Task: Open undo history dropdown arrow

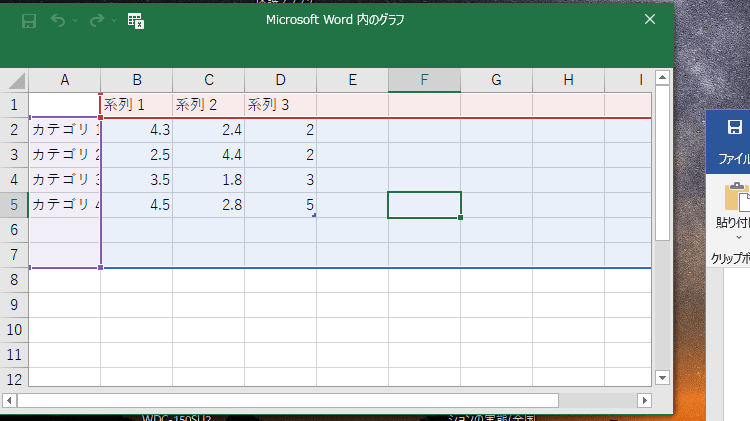Action: (x=75, y=21)
